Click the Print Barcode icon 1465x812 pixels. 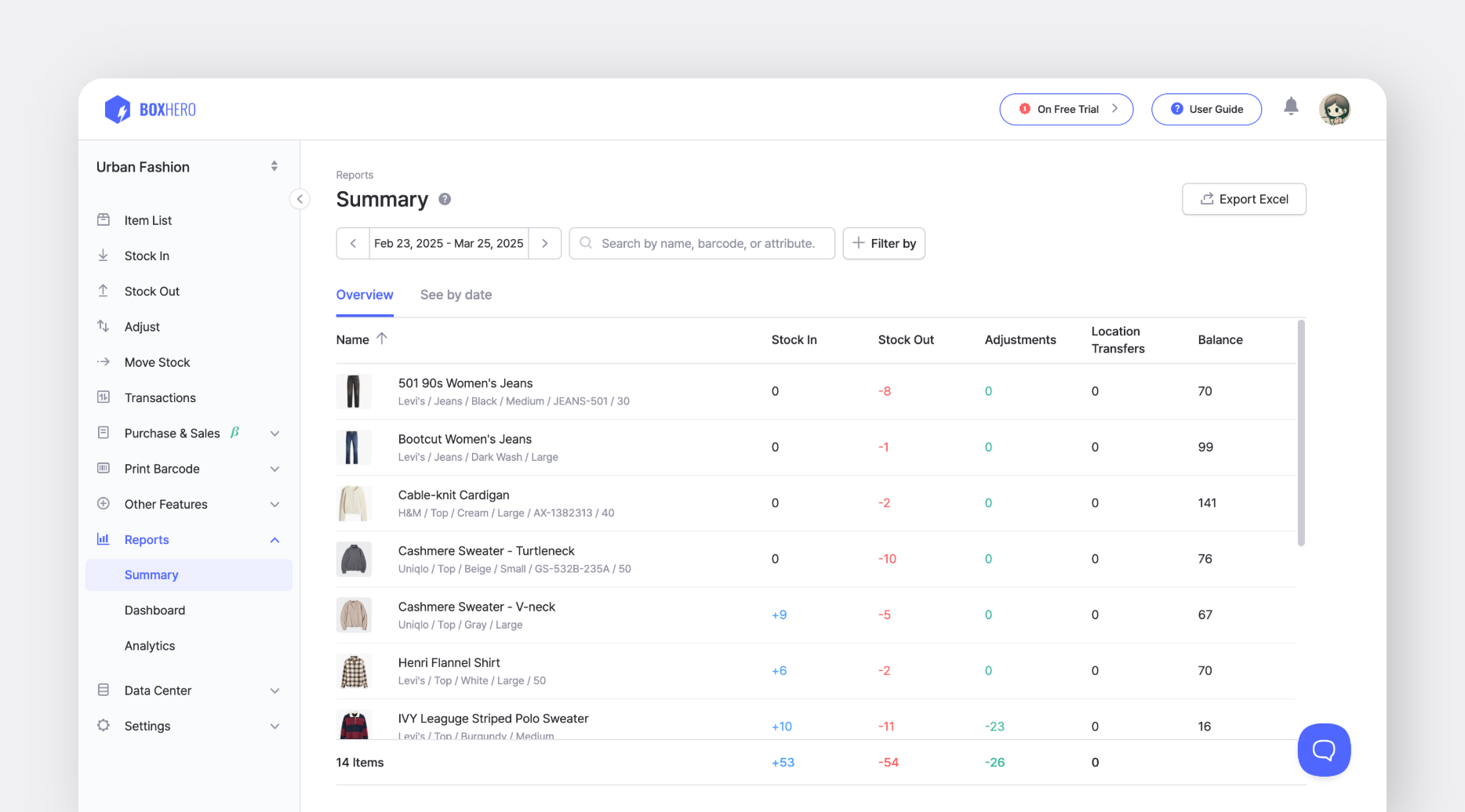tap(104, 468)
